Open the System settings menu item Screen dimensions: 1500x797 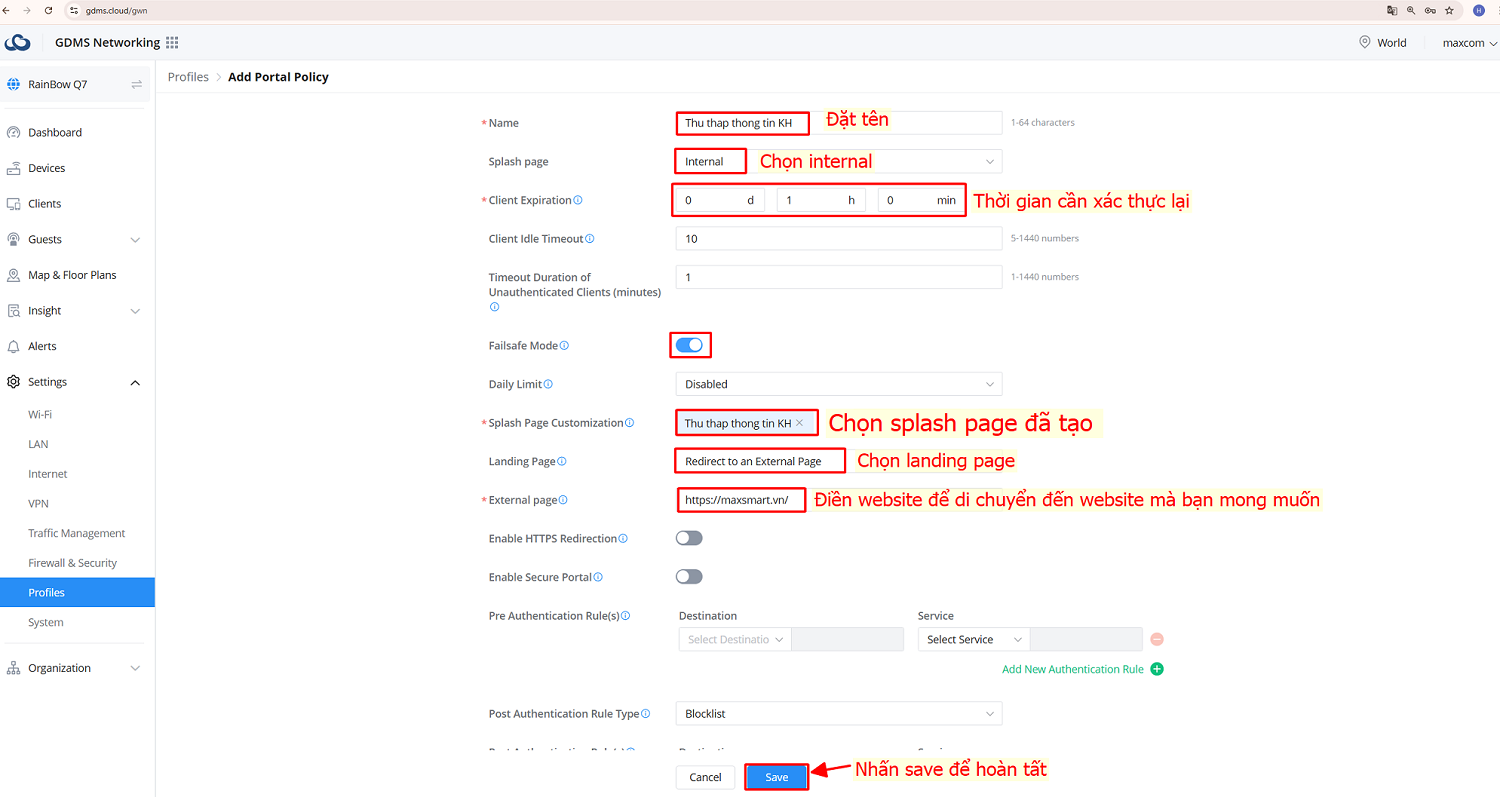(x=45, y=622)
